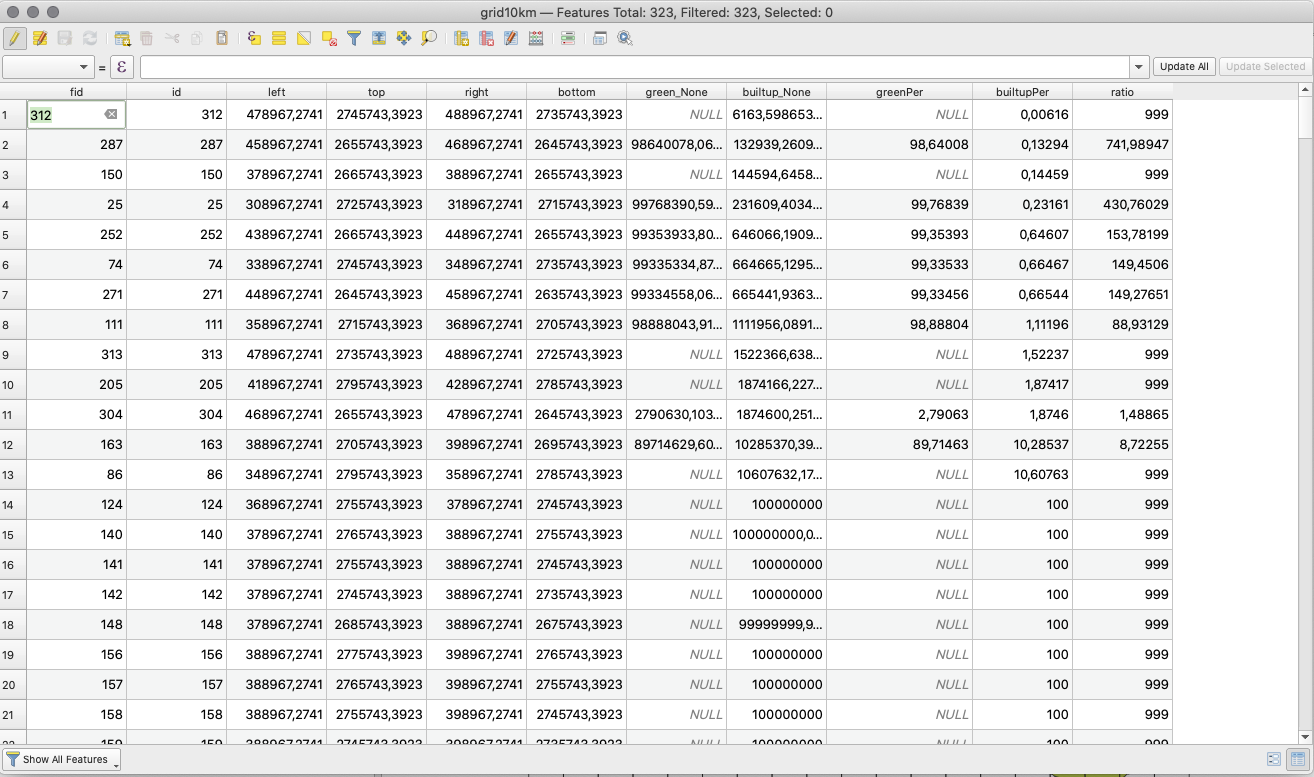Open the actions magnifier-gear icon
The height and width of the screenshot is (777, 1314).
tap(625, 38)
